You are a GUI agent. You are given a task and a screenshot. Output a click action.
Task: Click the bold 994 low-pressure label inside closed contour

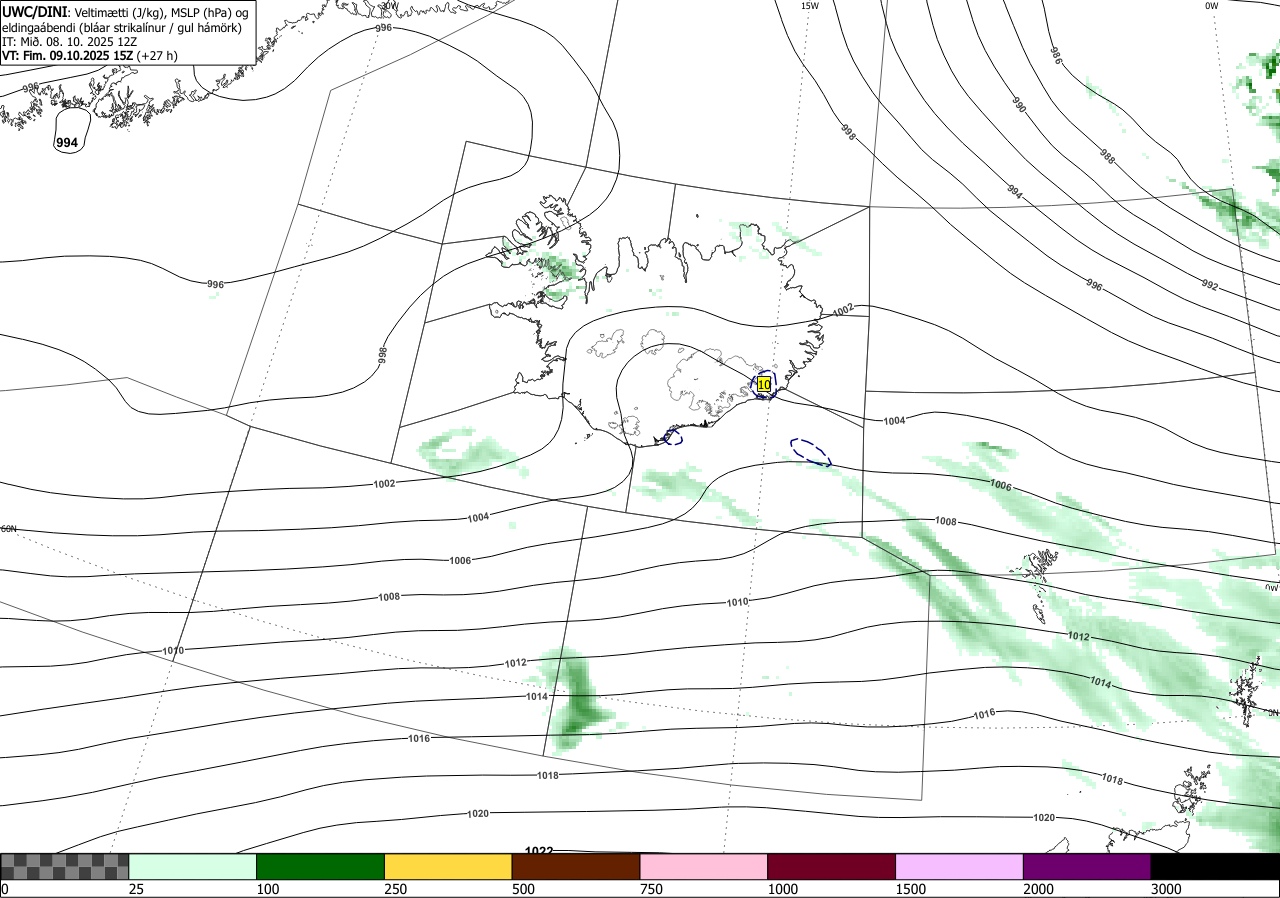click(x=67, y=144)
